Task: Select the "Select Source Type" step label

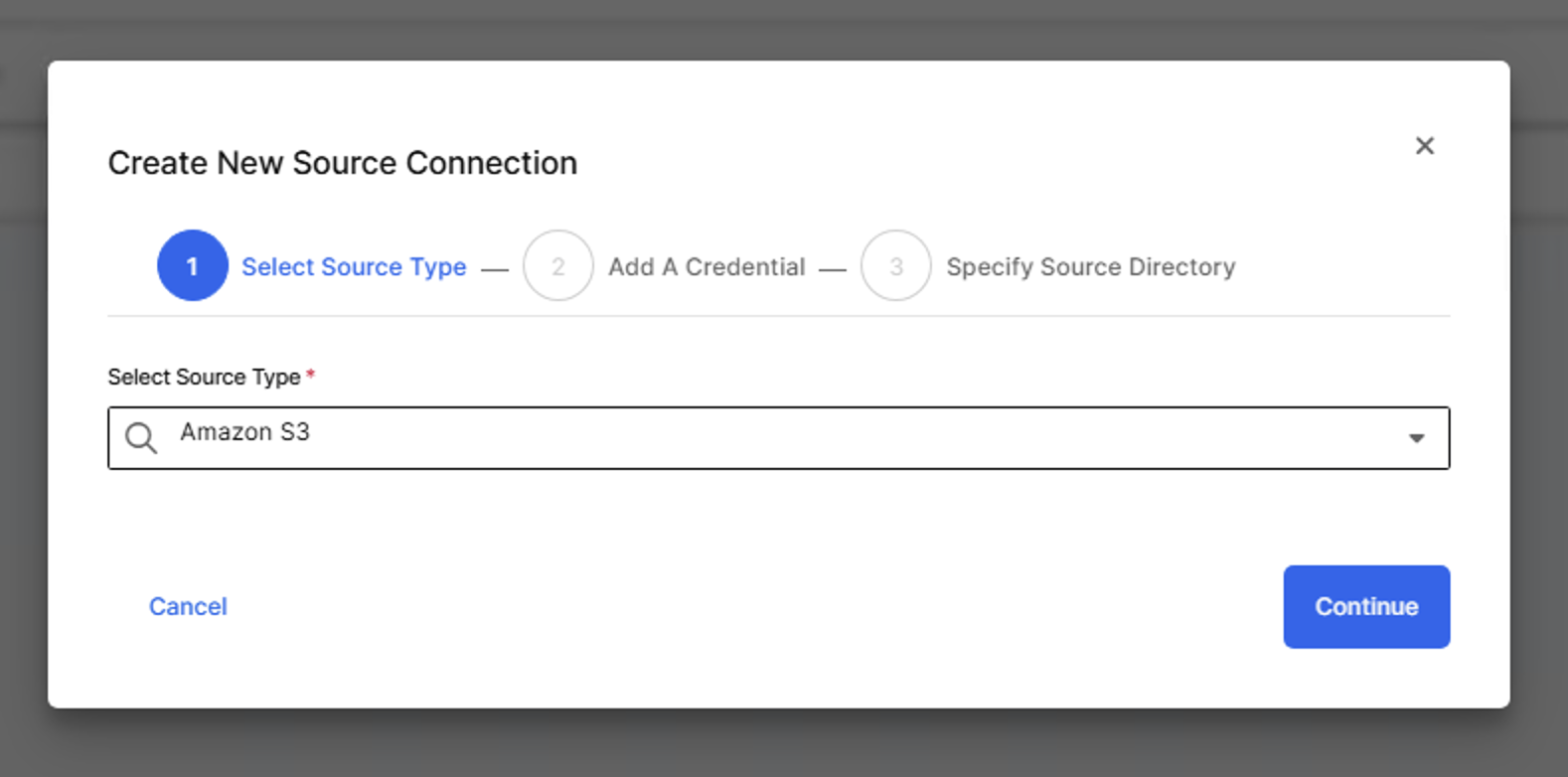Action: [354, 267]
